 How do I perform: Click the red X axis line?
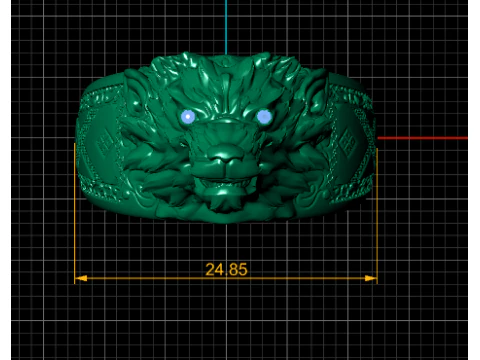(423, 138)
